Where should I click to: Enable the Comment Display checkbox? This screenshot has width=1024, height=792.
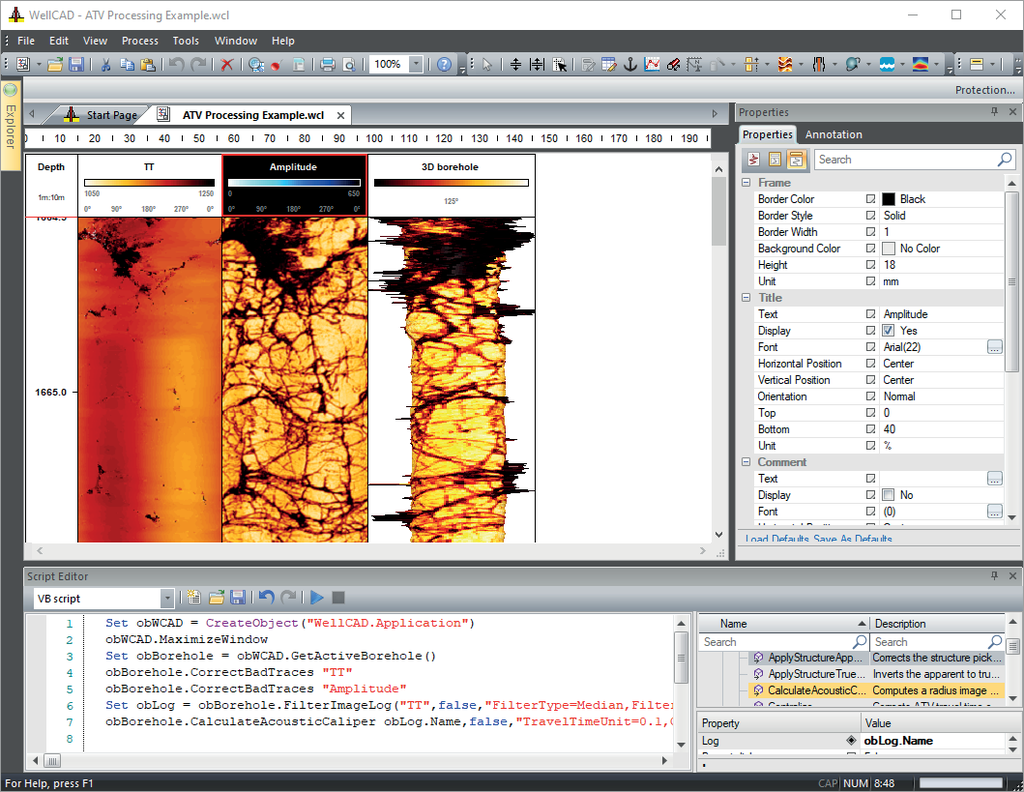[x=888, y=495]
